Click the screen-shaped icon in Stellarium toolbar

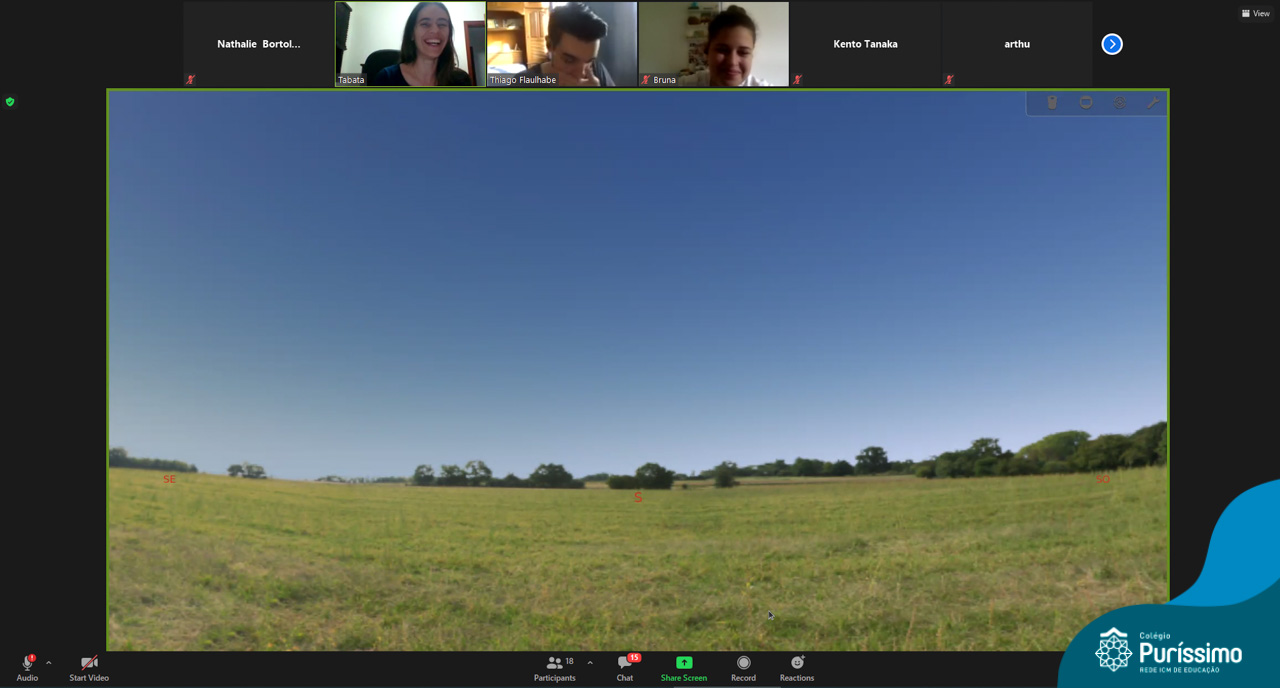point(1086,103)
